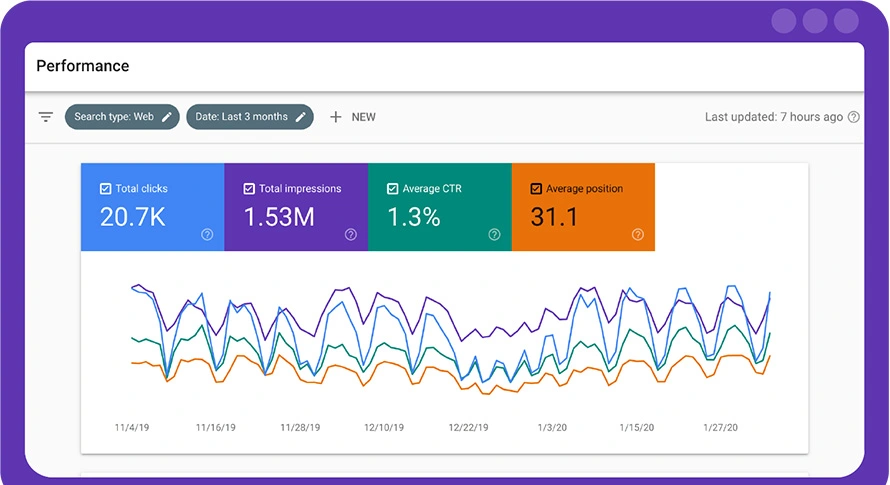Click the chart at the 12/22/19 date label
Screen dimensions: 890x485
click(468, 427)
